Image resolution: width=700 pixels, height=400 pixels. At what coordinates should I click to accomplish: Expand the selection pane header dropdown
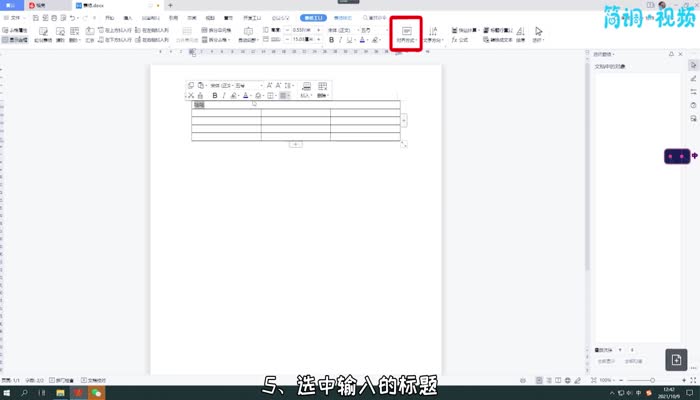[605, 54]
